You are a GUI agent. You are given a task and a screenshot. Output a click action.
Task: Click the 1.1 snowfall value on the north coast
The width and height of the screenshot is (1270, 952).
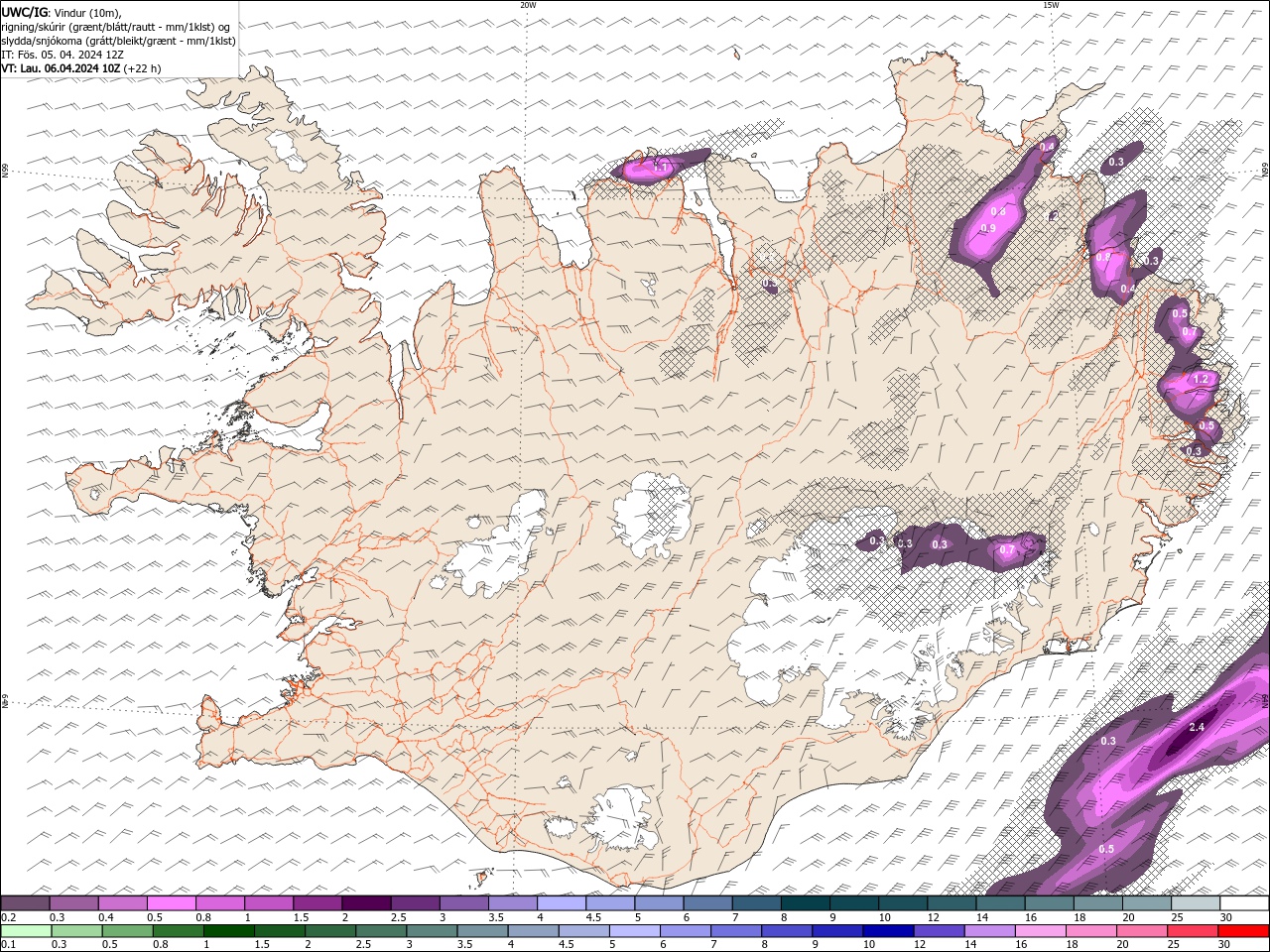coord(661,168)
